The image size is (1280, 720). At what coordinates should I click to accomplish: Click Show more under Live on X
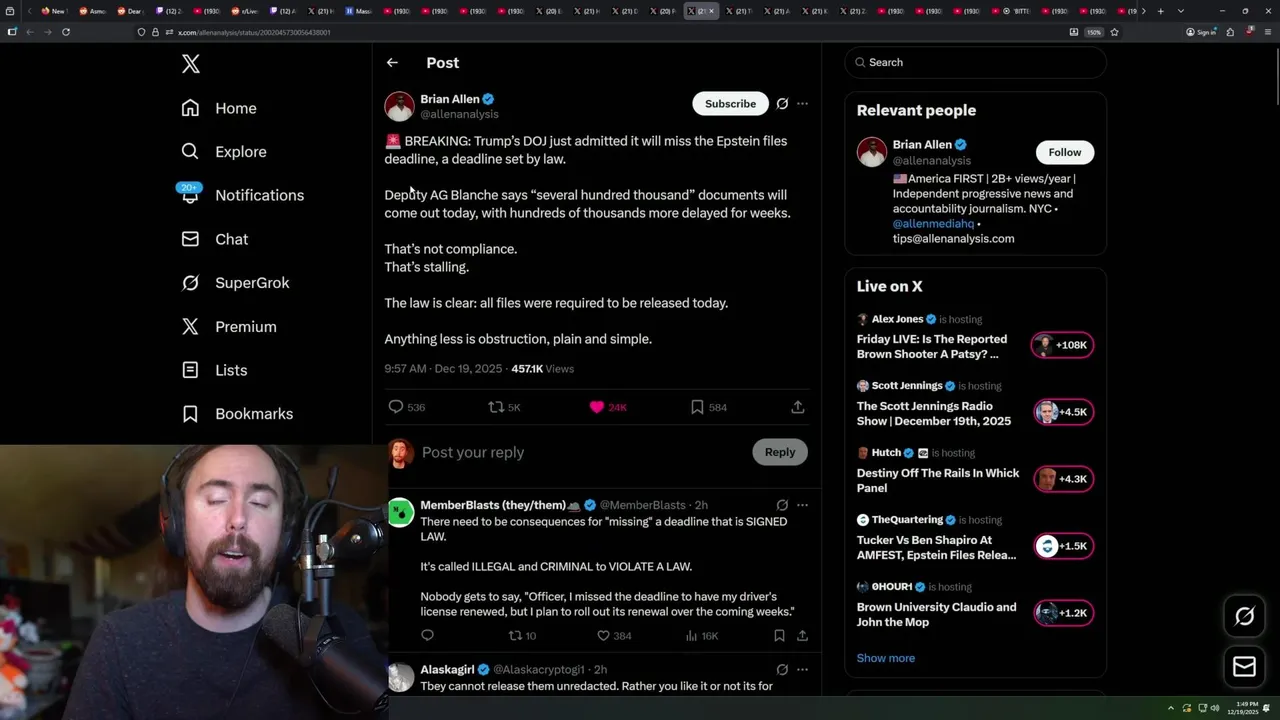pos(885,658)
